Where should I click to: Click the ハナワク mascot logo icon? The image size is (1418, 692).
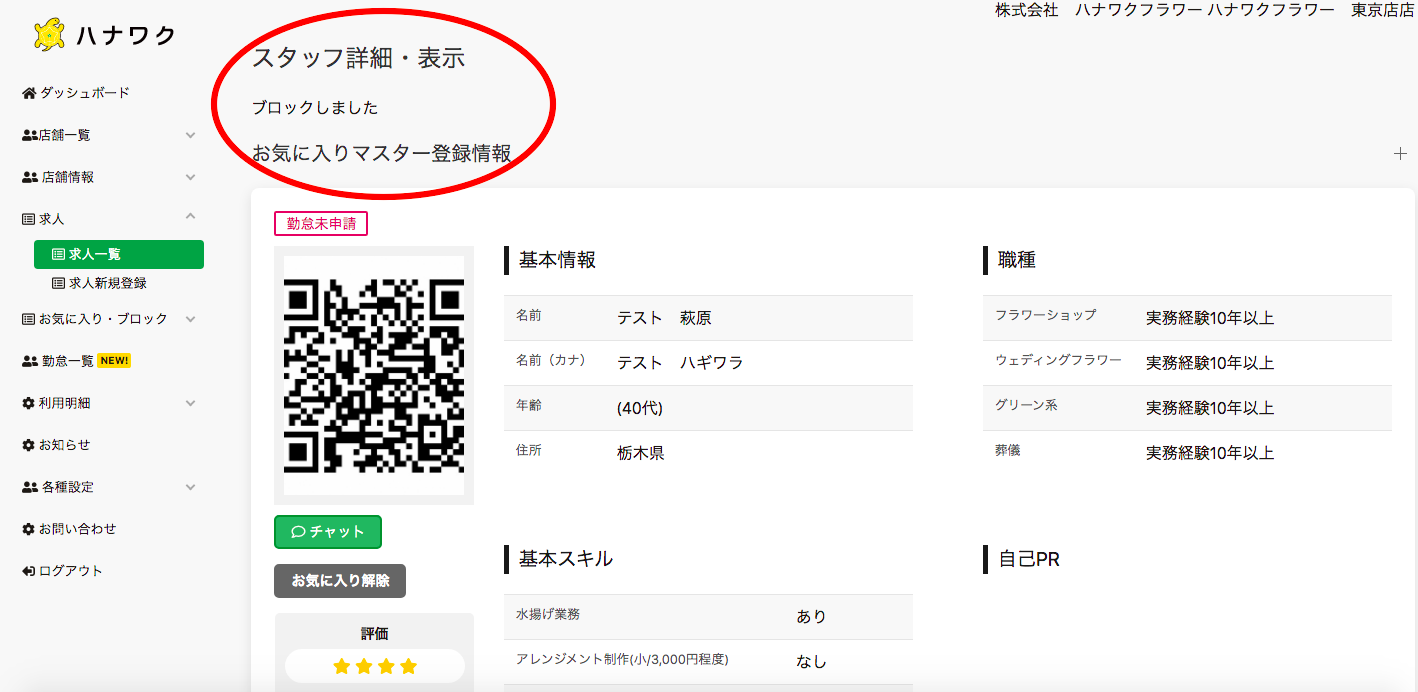49,35
